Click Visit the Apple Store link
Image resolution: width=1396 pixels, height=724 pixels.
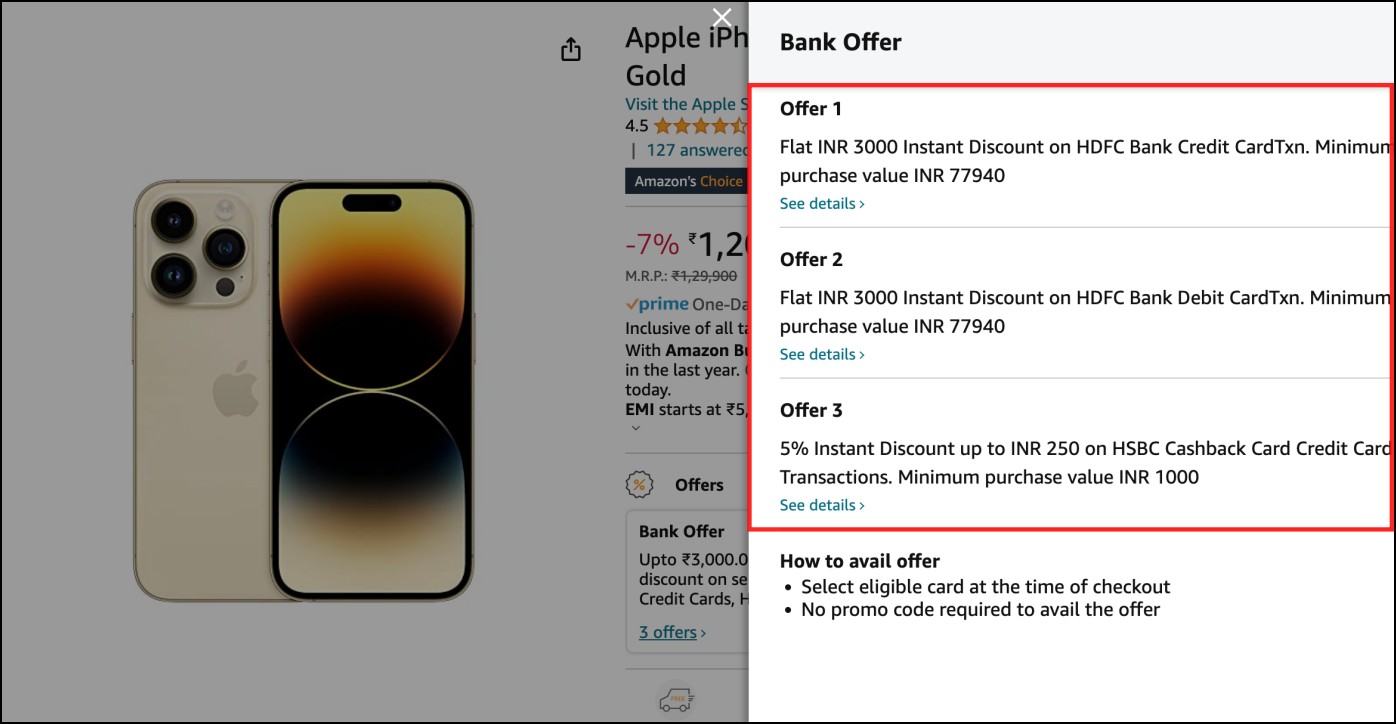coord(687,104)
